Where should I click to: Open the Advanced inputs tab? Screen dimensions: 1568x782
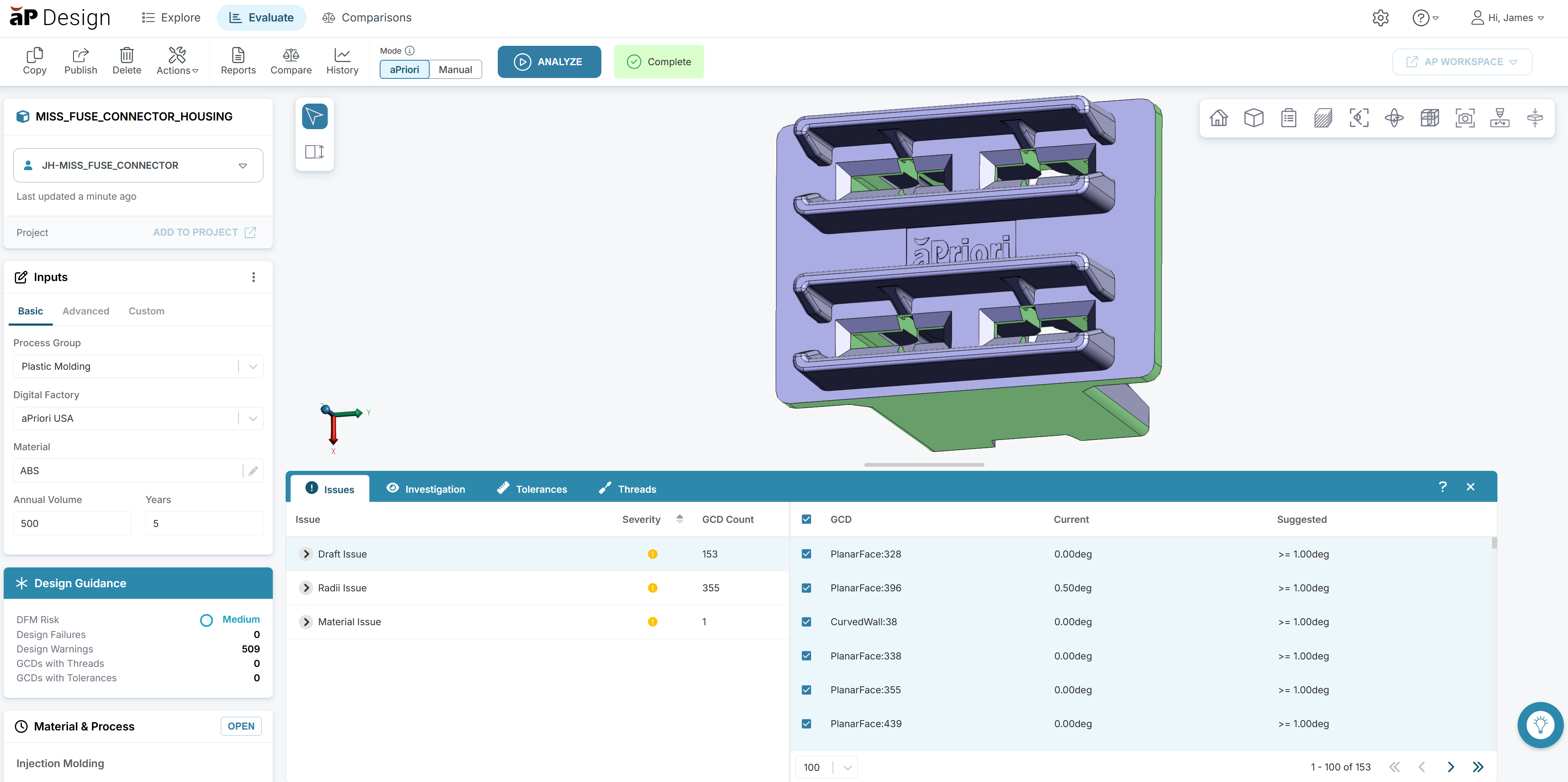86,311
